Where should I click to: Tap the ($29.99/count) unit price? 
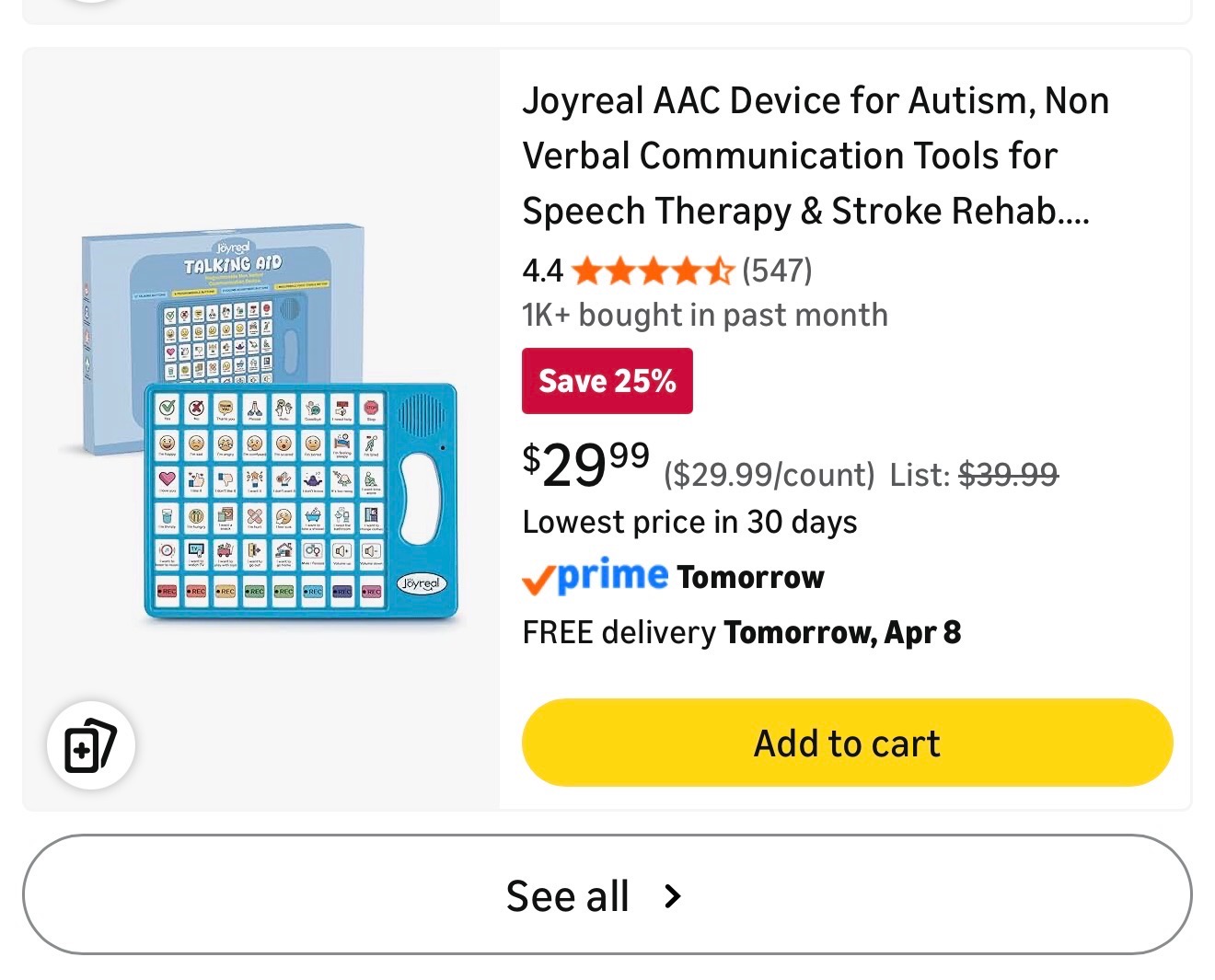tap(769, 475)
